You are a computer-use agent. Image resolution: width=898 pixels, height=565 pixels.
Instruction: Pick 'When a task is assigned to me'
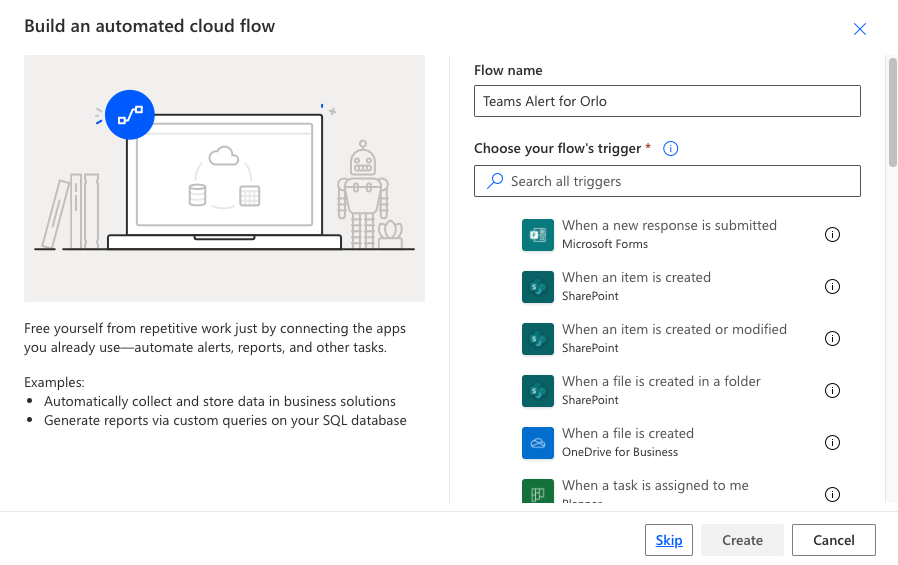655,486
